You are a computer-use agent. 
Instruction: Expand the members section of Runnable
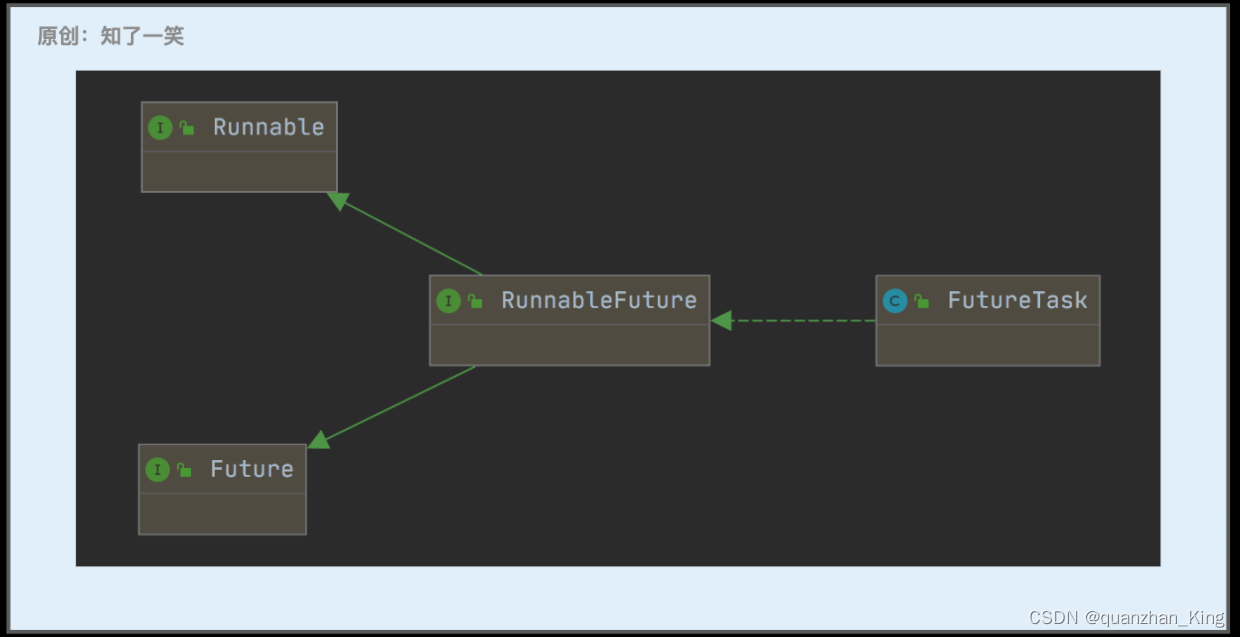239,172
